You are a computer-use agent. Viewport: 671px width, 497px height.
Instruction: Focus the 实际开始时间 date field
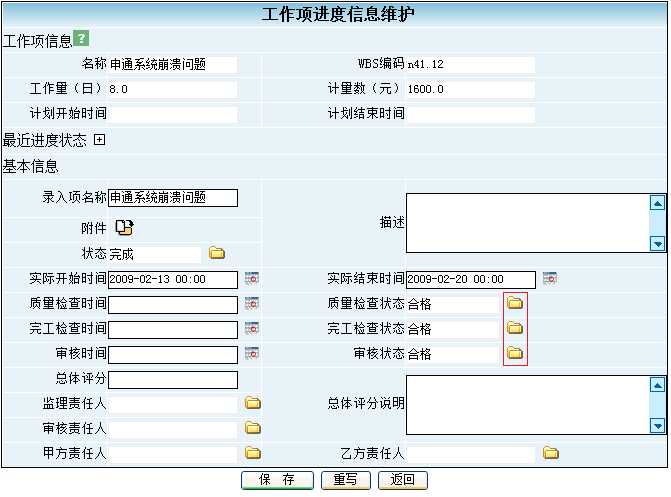173,280
